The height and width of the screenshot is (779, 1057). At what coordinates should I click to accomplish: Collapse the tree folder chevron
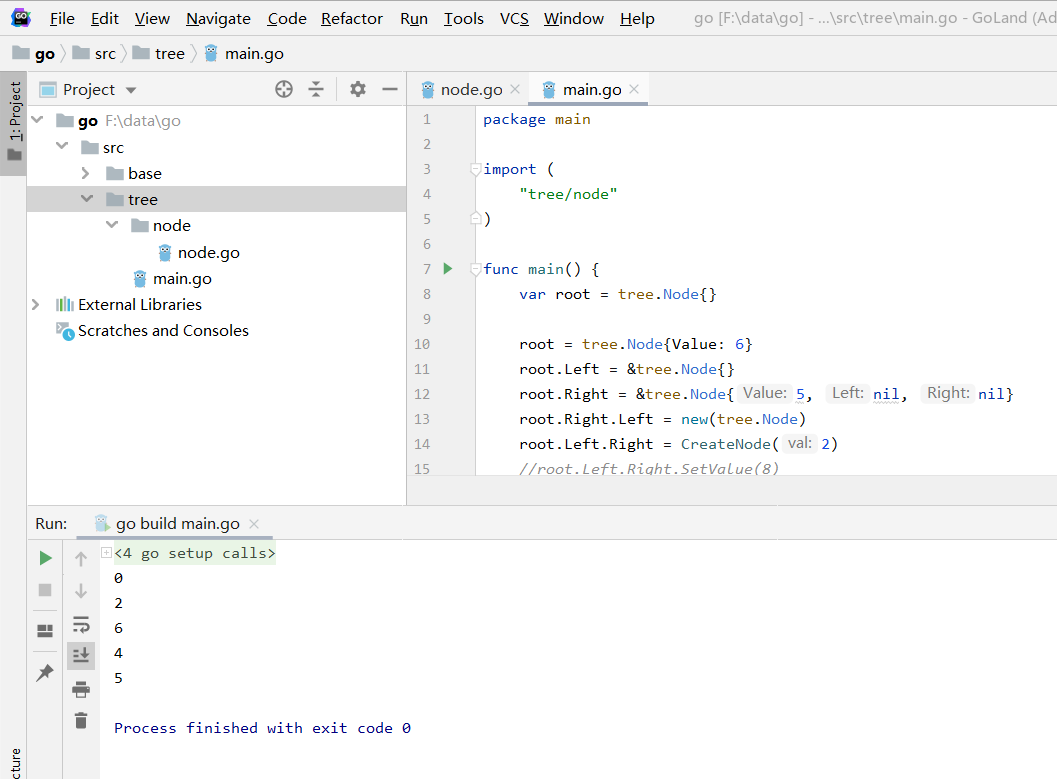pos(87,199)
